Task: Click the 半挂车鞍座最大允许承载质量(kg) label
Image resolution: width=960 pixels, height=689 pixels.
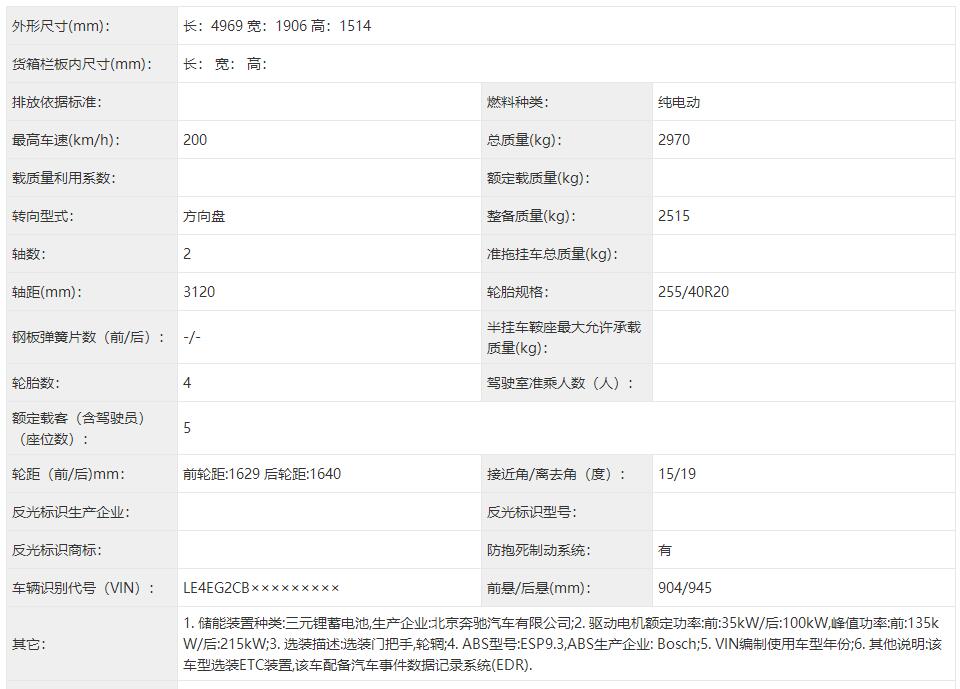Action: point(564,337)
